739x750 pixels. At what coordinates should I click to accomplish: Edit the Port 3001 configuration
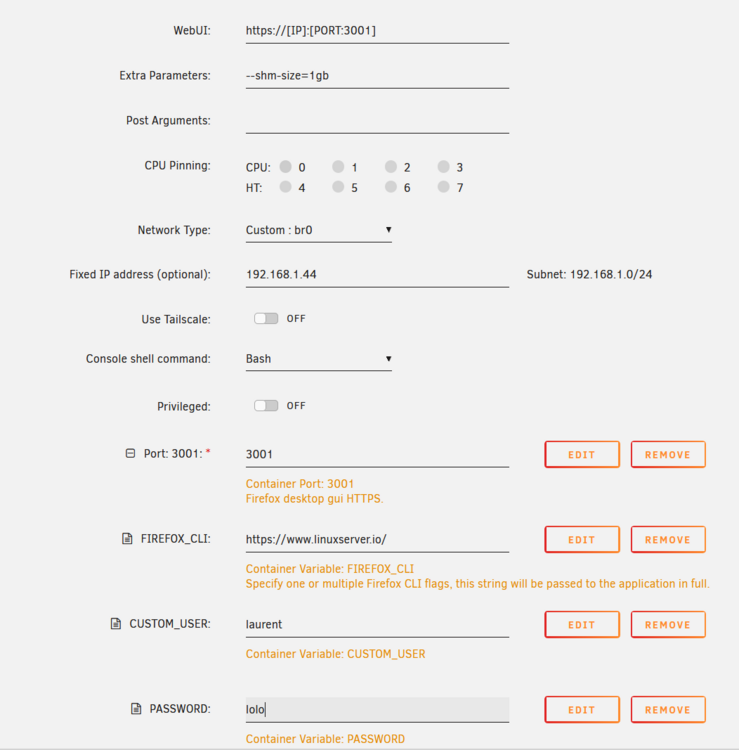pyautogui.click(x=582, y=454)
